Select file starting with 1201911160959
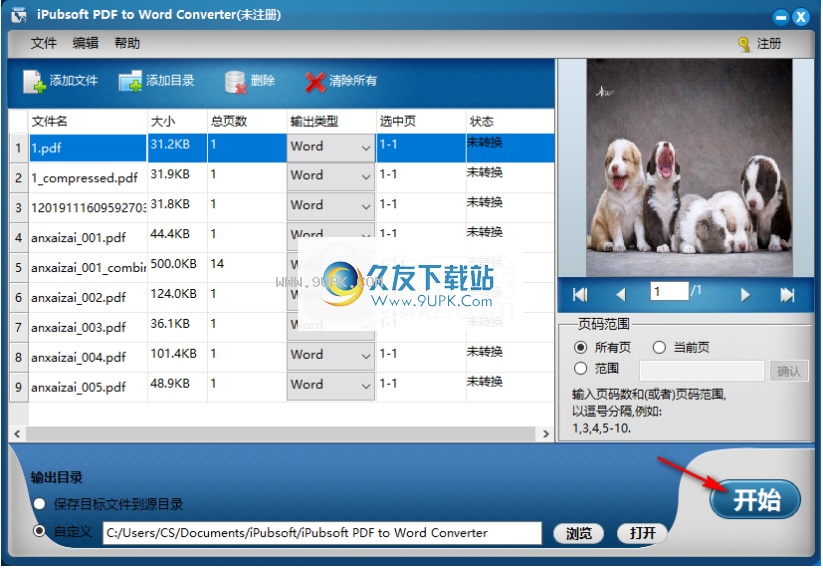Image resolution: width=823 pixels, height=569 pixels. coord(88,208)
